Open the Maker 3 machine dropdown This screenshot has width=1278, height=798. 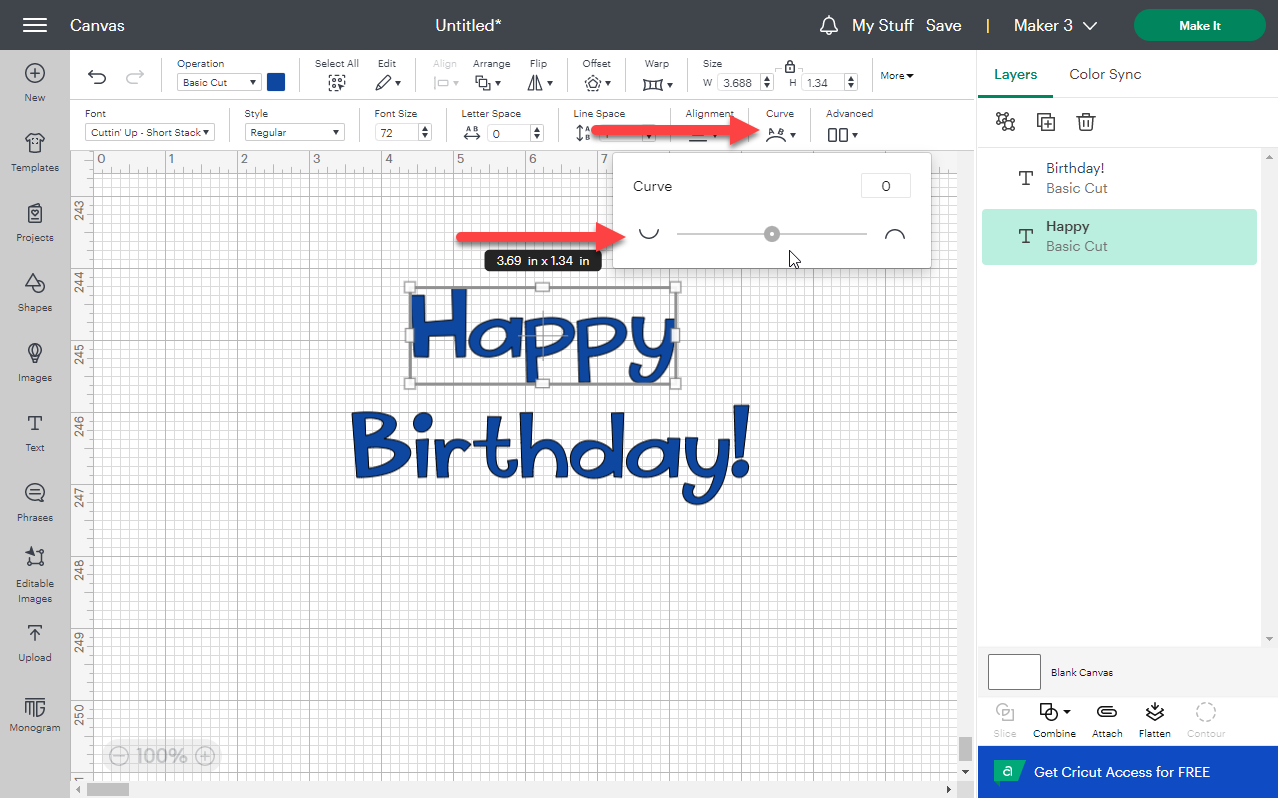(1055, 25)
